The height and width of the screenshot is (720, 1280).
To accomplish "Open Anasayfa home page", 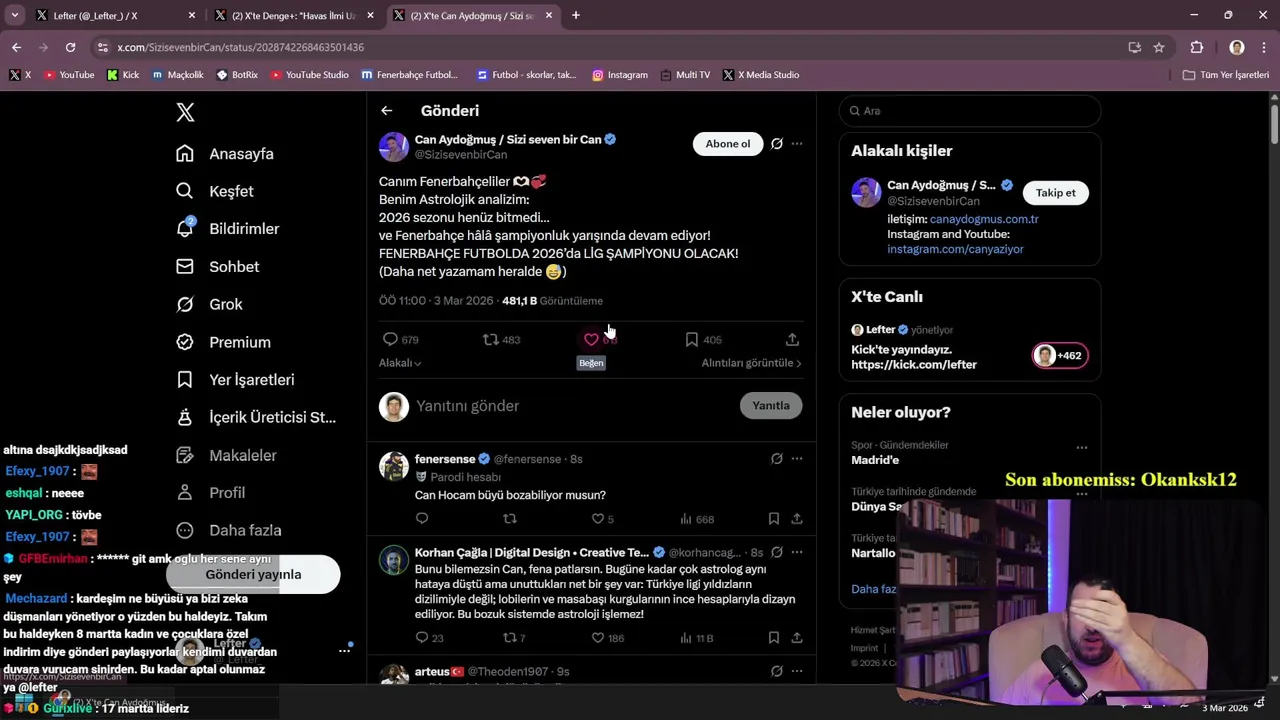I will click(225, 154).
